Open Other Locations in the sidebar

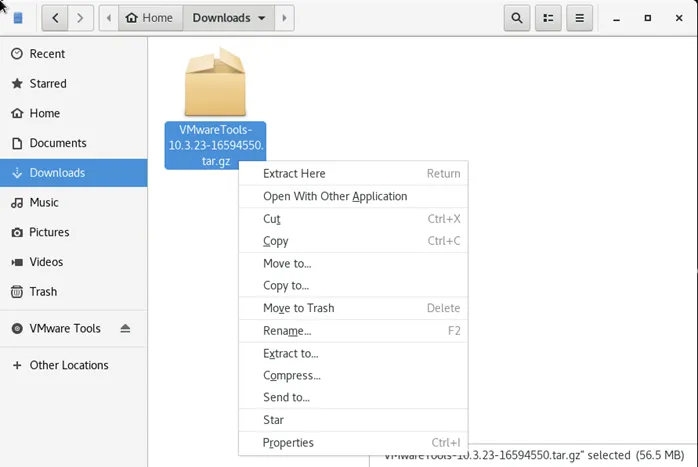click(x=73, y=365)
